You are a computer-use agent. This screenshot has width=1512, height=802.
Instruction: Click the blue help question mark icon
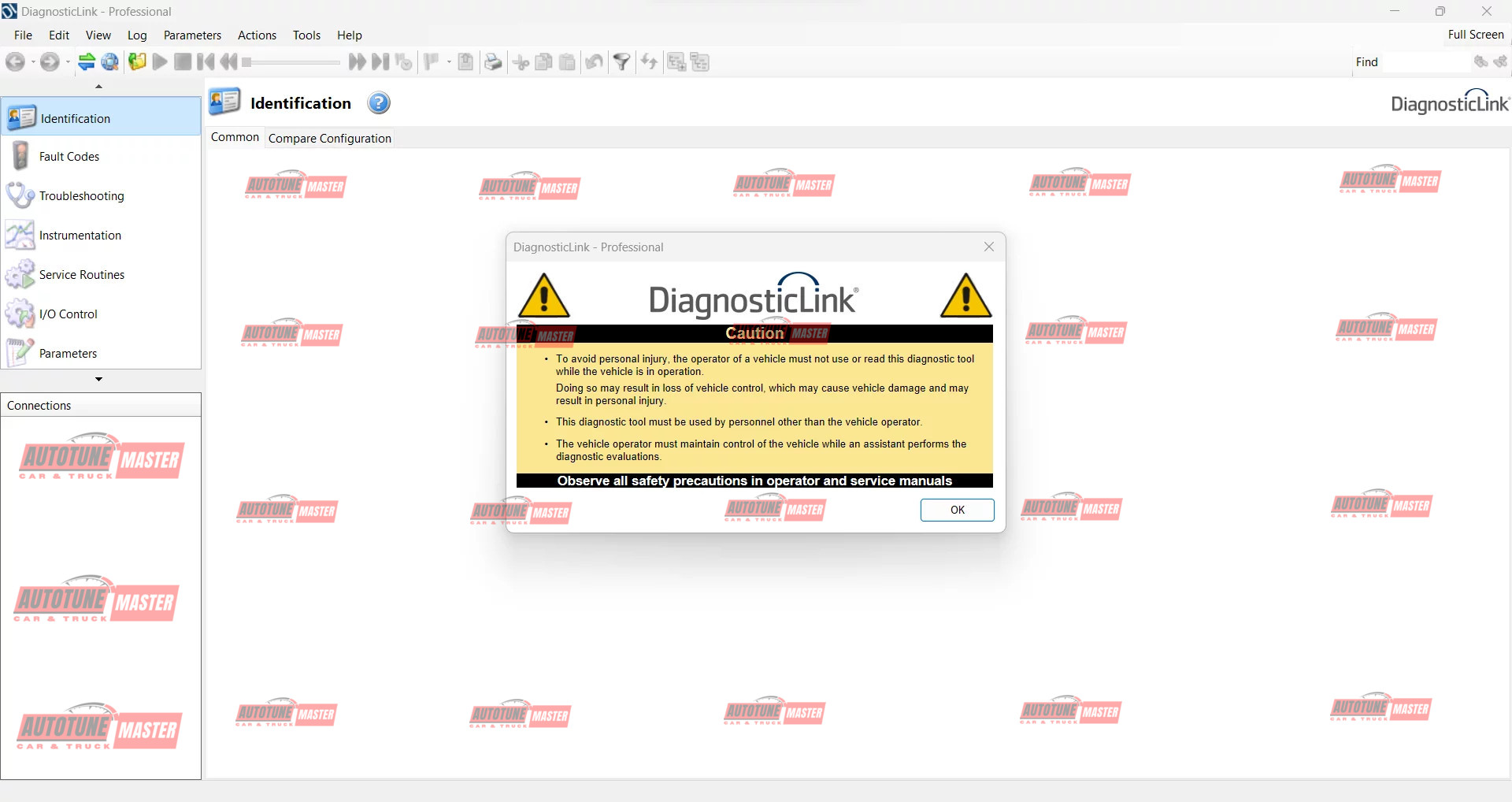[x=379, y=103]
